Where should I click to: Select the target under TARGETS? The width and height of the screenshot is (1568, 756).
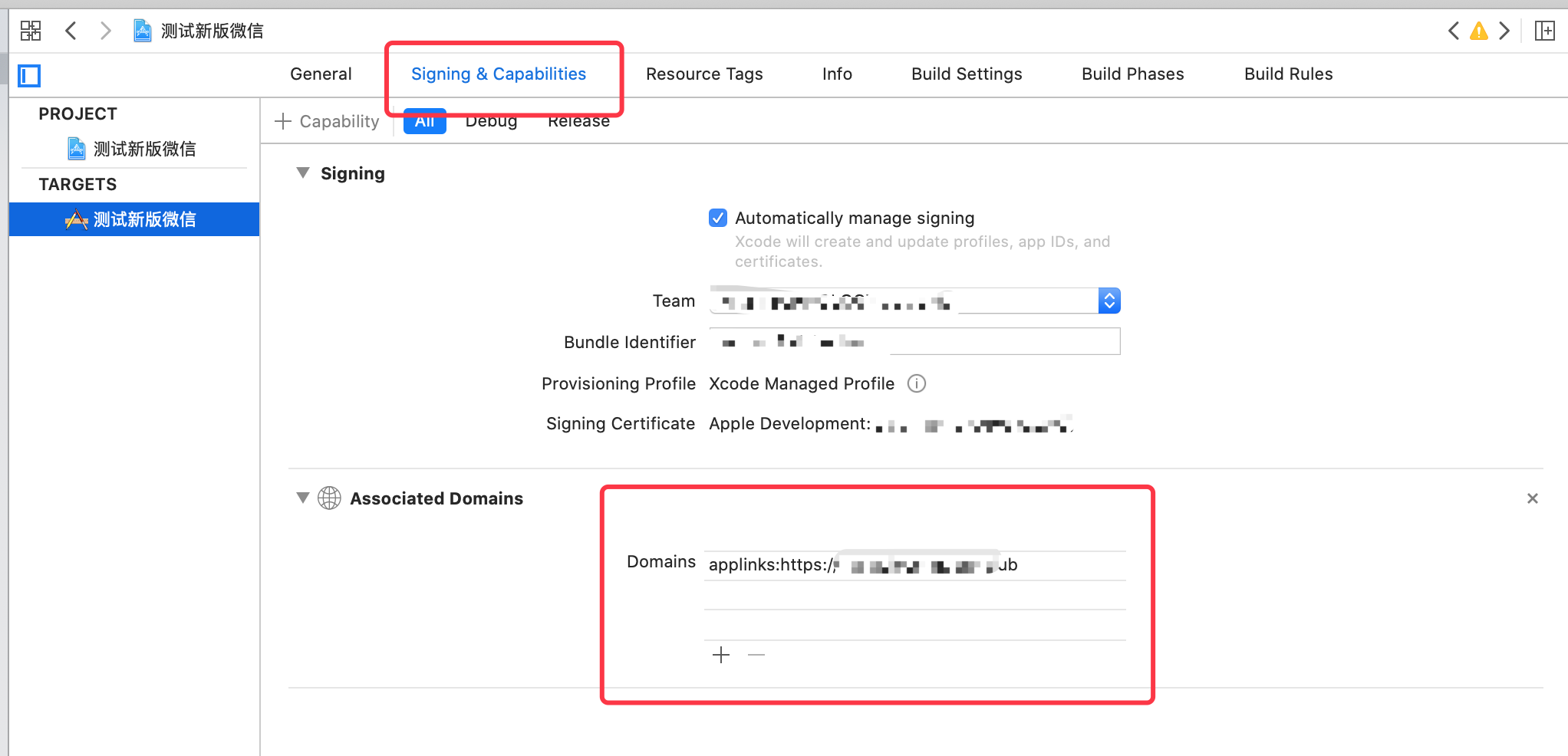tap(134, 219)
